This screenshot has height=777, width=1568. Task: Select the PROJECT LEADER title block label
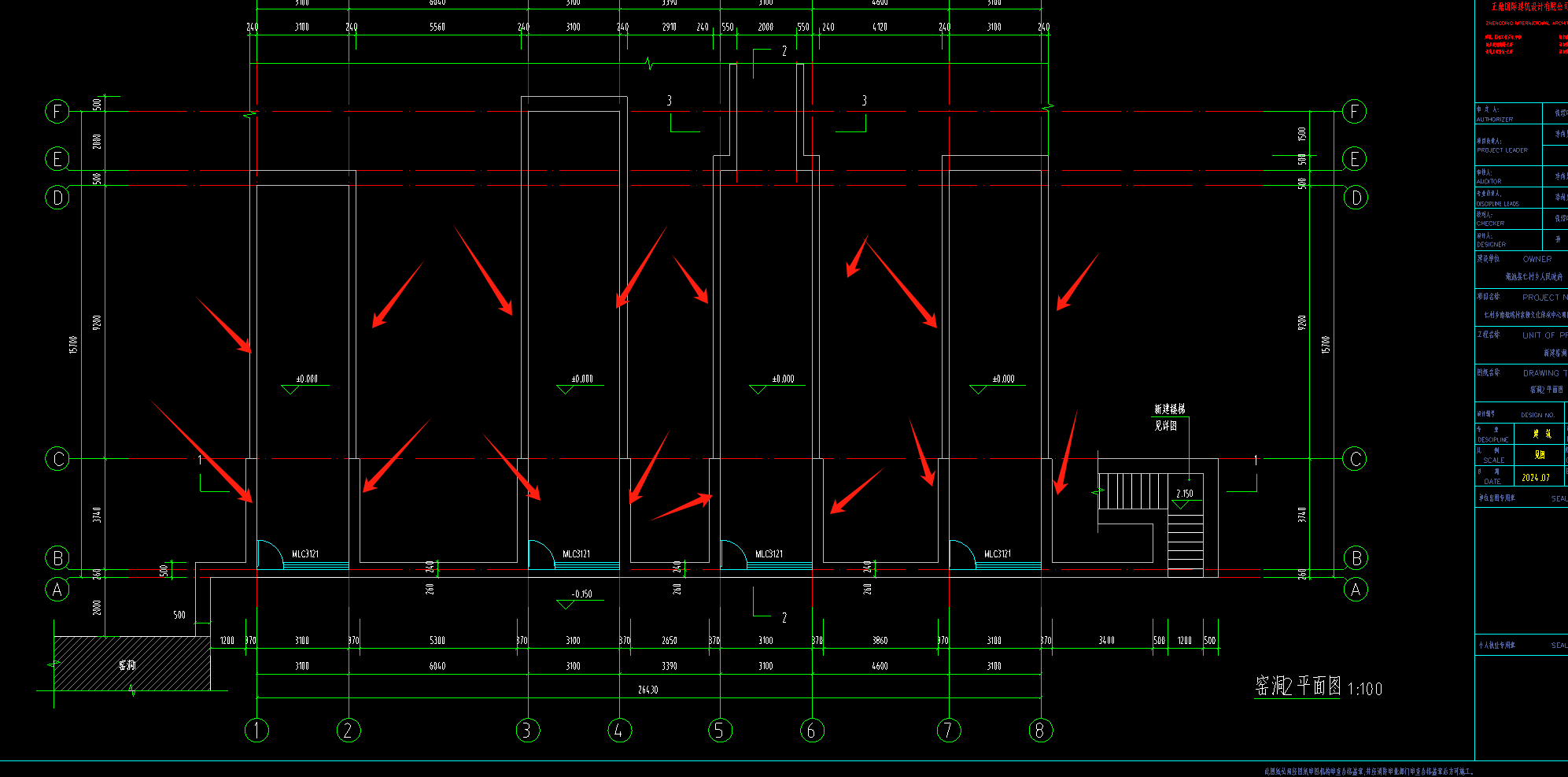pyautogui.click(x=1502, y=150)
